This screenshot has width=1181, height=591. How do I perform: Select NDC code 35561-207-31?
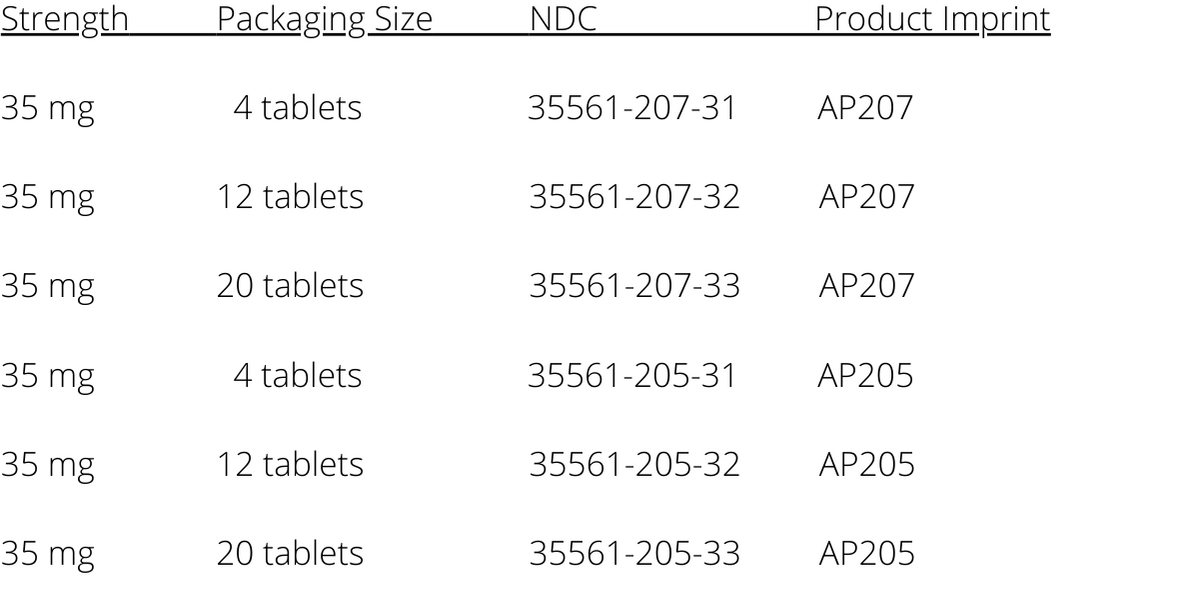click(632, 108)
